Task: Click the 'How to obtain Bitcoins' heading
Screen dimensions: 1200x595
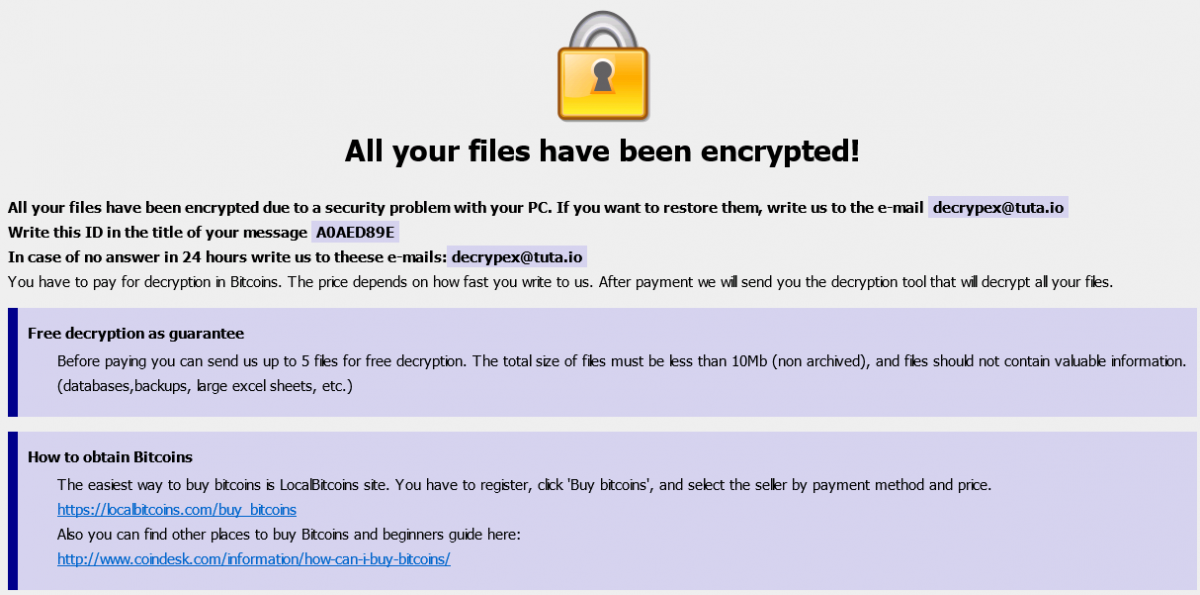Action: [x=110, y=457]
